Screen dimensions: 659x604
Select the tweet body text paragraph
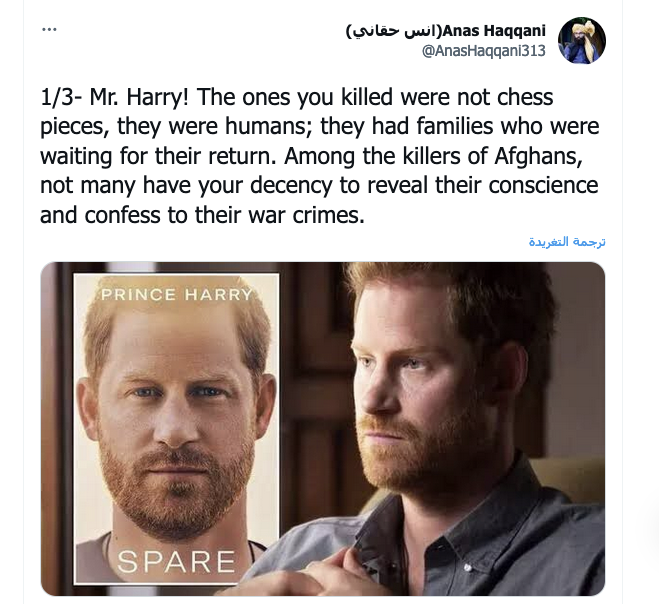(x=319, y=156)
